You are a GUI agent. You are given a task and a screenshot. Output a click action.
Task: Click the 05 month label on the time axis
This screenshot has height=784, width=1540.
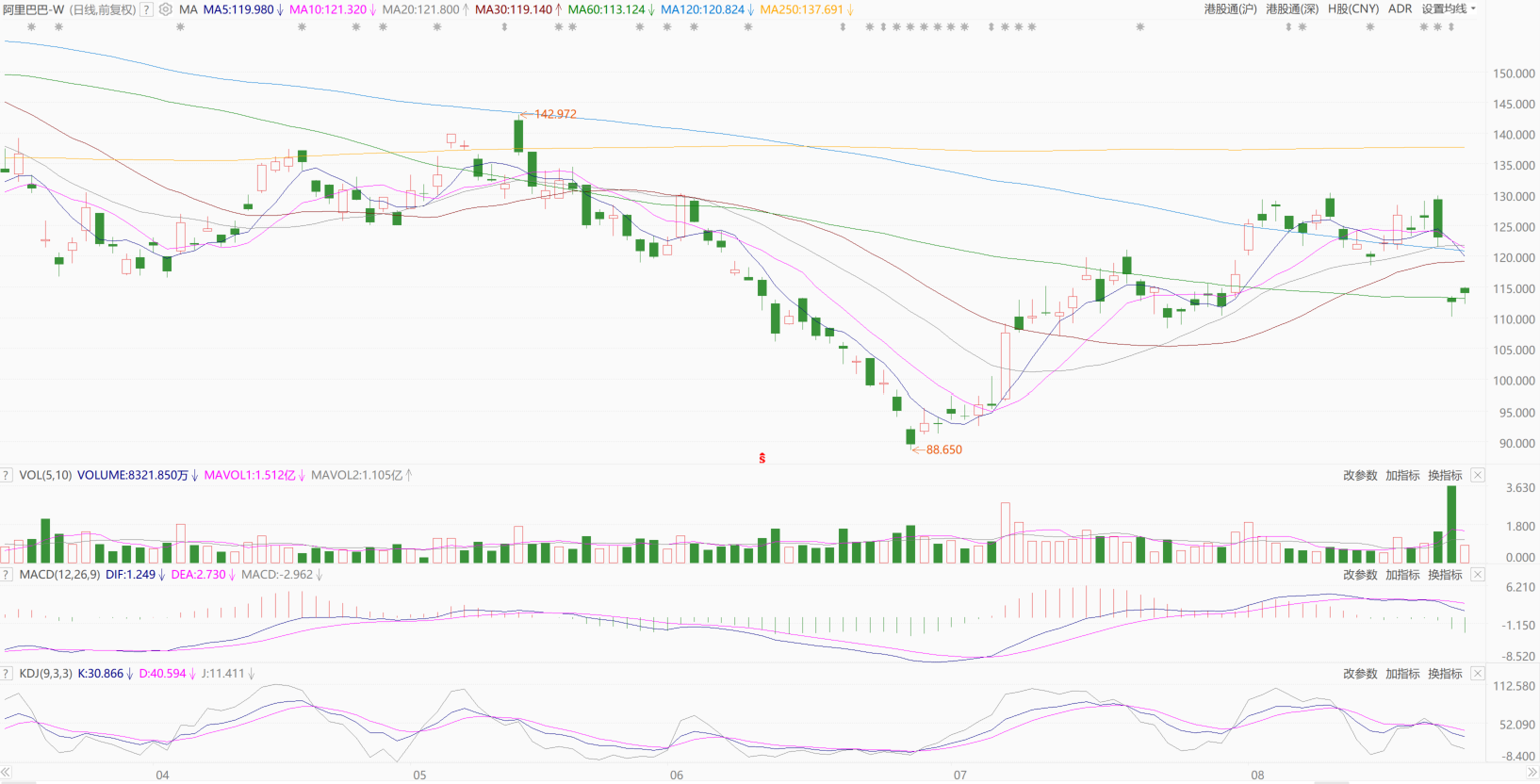[x=419, y=775]
